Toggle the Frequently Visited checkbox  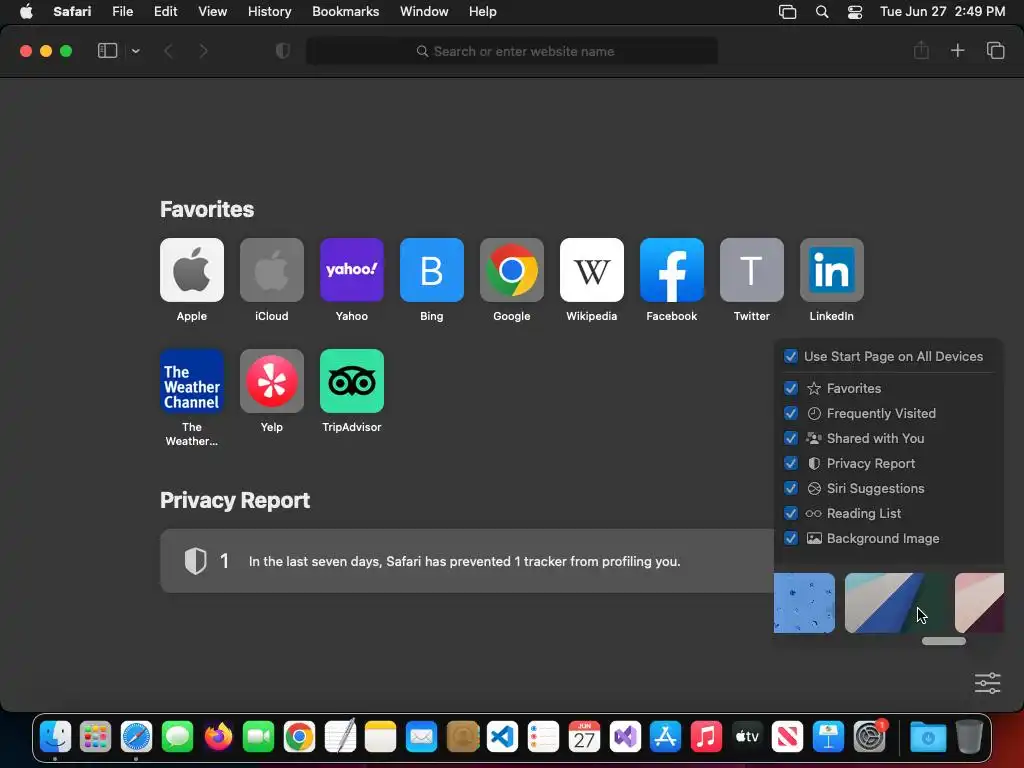(790, 413)
